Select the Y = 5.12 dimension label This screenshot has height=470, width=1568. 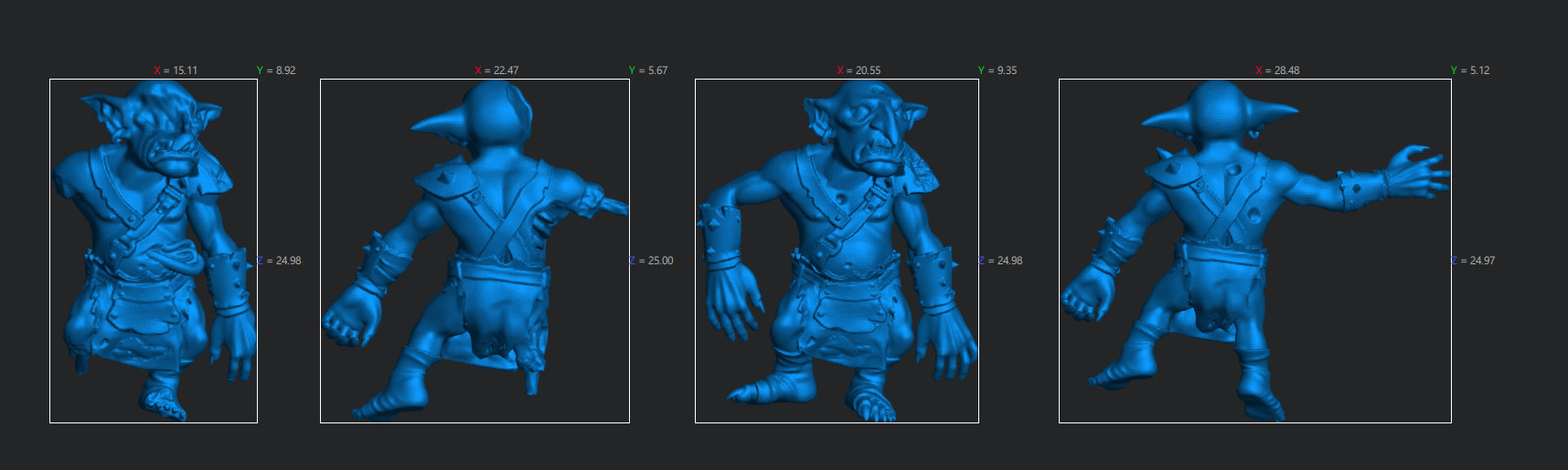(x=1470, y=70)
